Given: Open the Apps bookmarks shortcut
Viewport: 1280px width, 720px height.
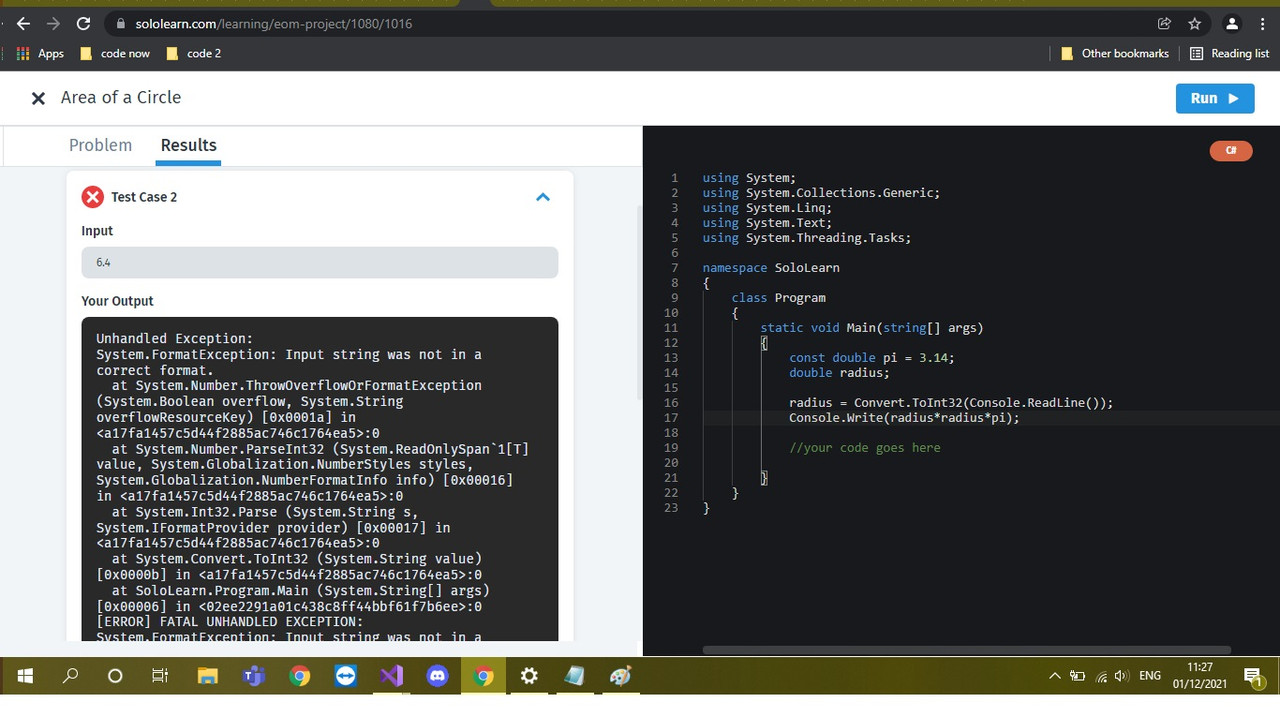Looking at the screenshot, I should [41, 53].
